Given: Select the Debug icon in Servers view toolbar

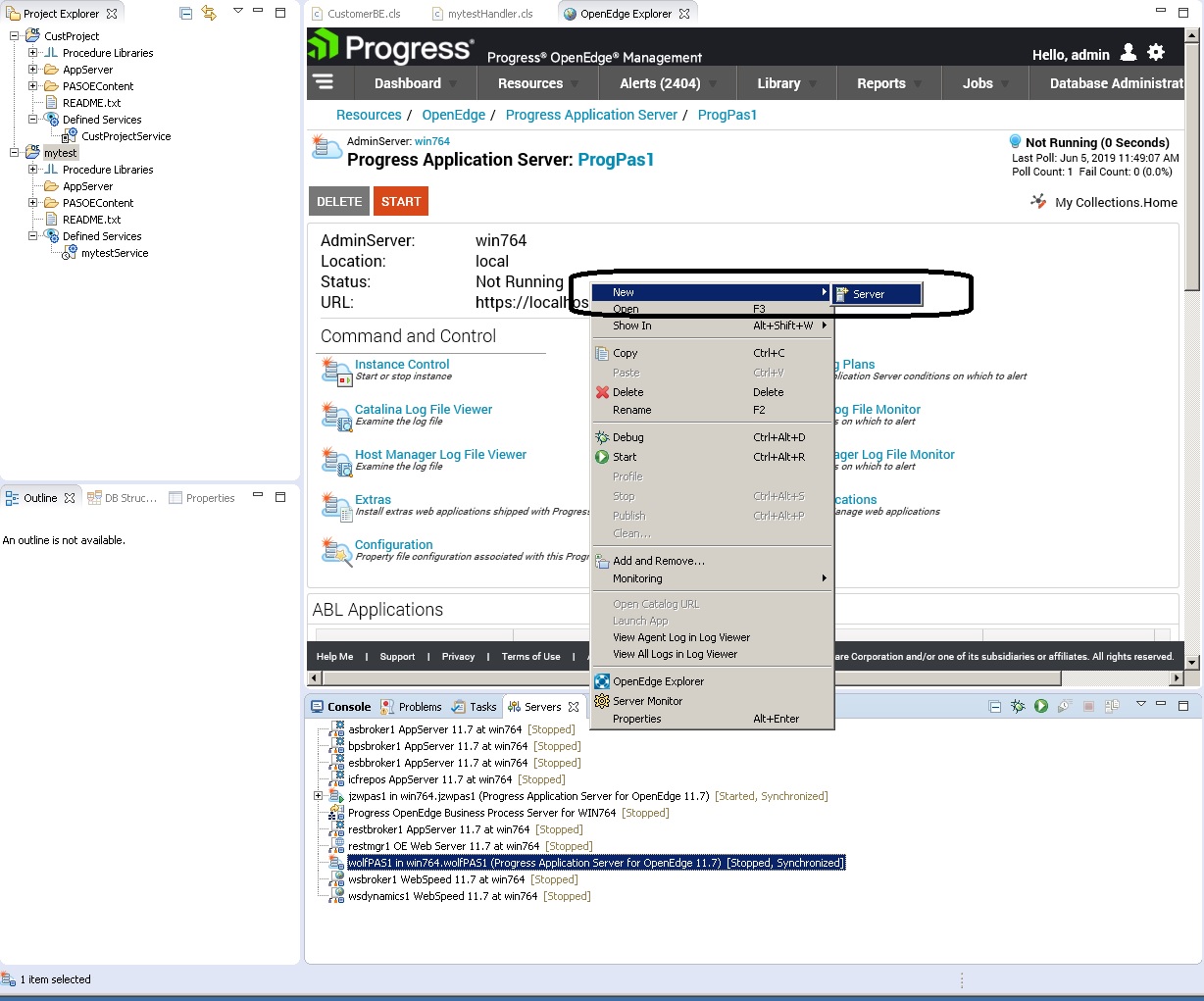Looking at the screenshot, I should point(1018,705).
